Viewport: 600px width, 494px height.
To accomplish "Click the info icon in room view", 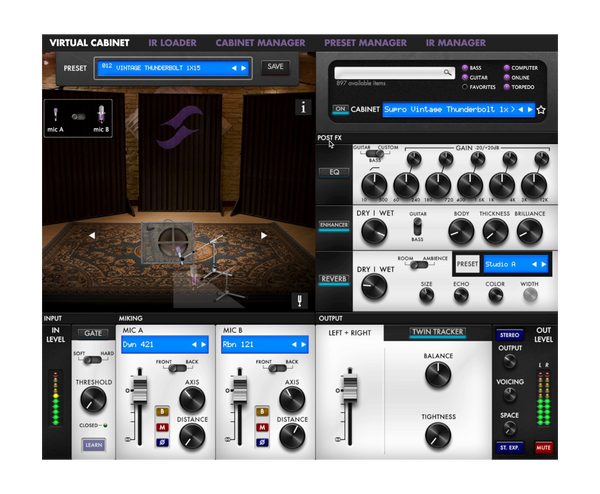I will pyautogui.click(x=303, y=107).
